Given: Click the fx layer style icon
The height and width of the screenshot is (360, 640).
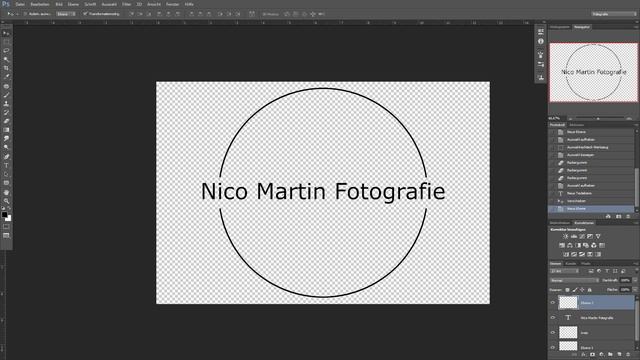Looking at the screenshot, I should (x=583, y=355).
